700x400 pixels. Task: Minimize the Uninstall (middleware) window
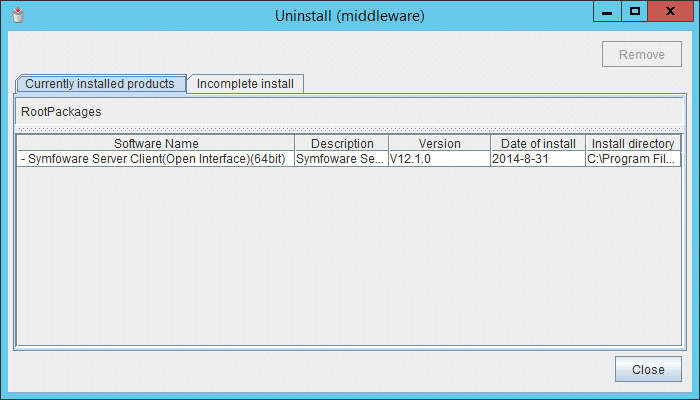pos(607,12)
